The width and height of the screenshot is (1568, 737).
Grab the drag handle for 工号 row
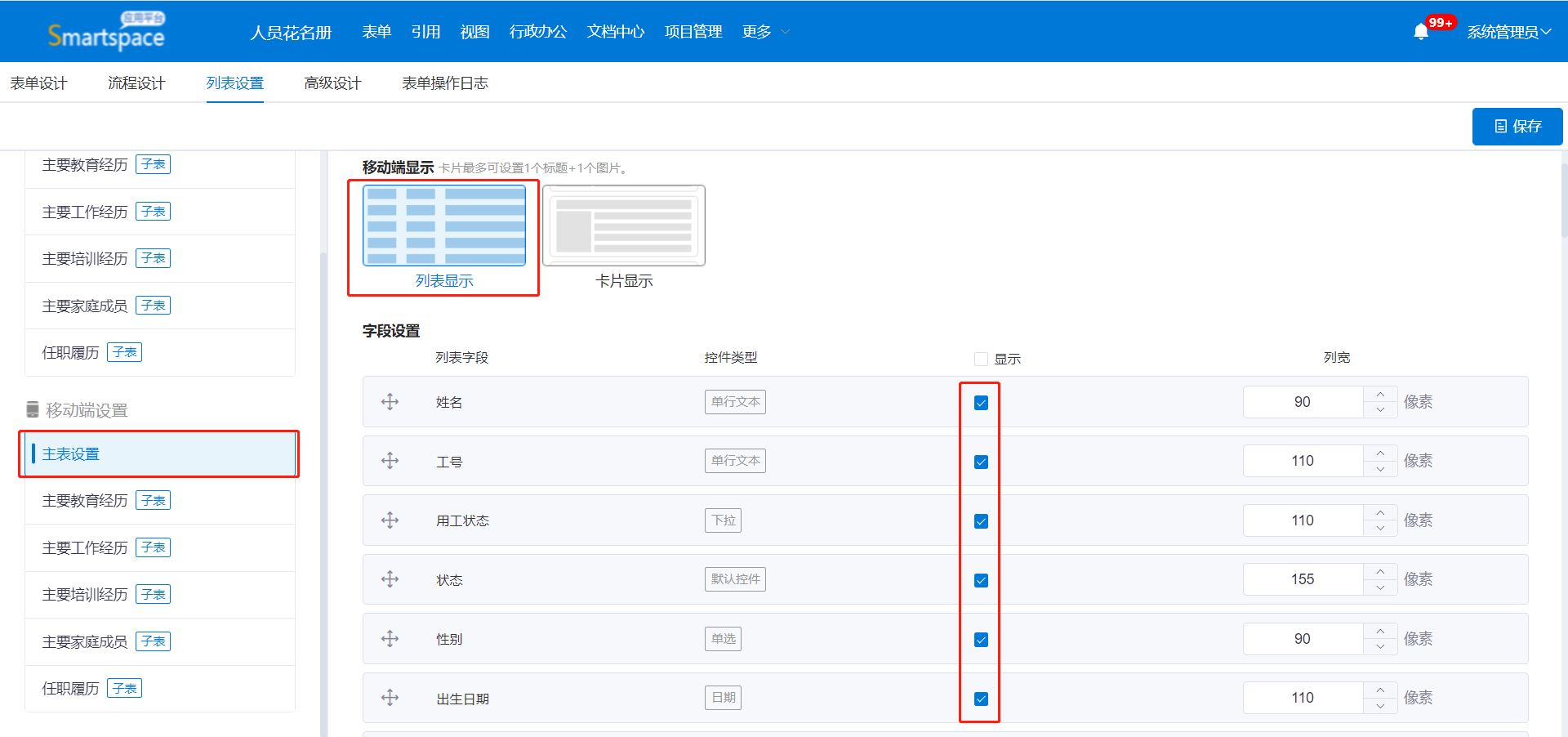click(390, 461)
